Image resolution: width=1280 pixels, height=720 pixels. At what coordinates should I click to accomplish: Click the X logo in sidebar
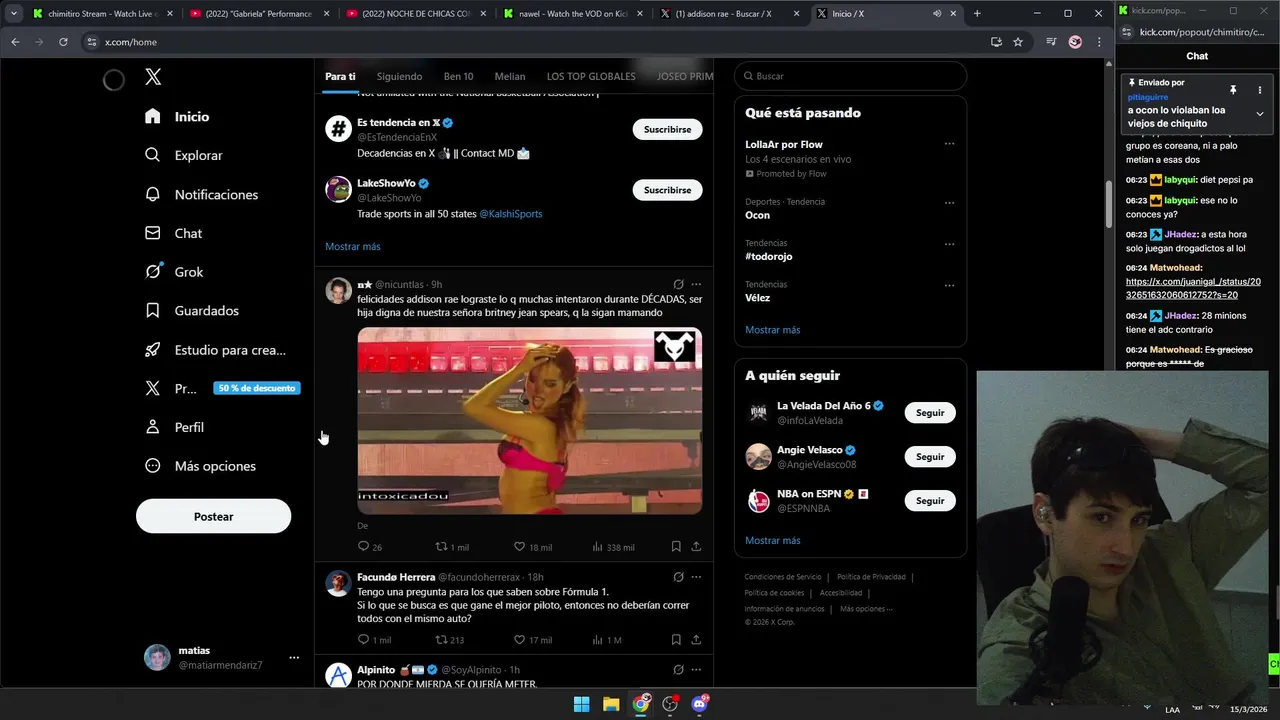coord(153,77)
